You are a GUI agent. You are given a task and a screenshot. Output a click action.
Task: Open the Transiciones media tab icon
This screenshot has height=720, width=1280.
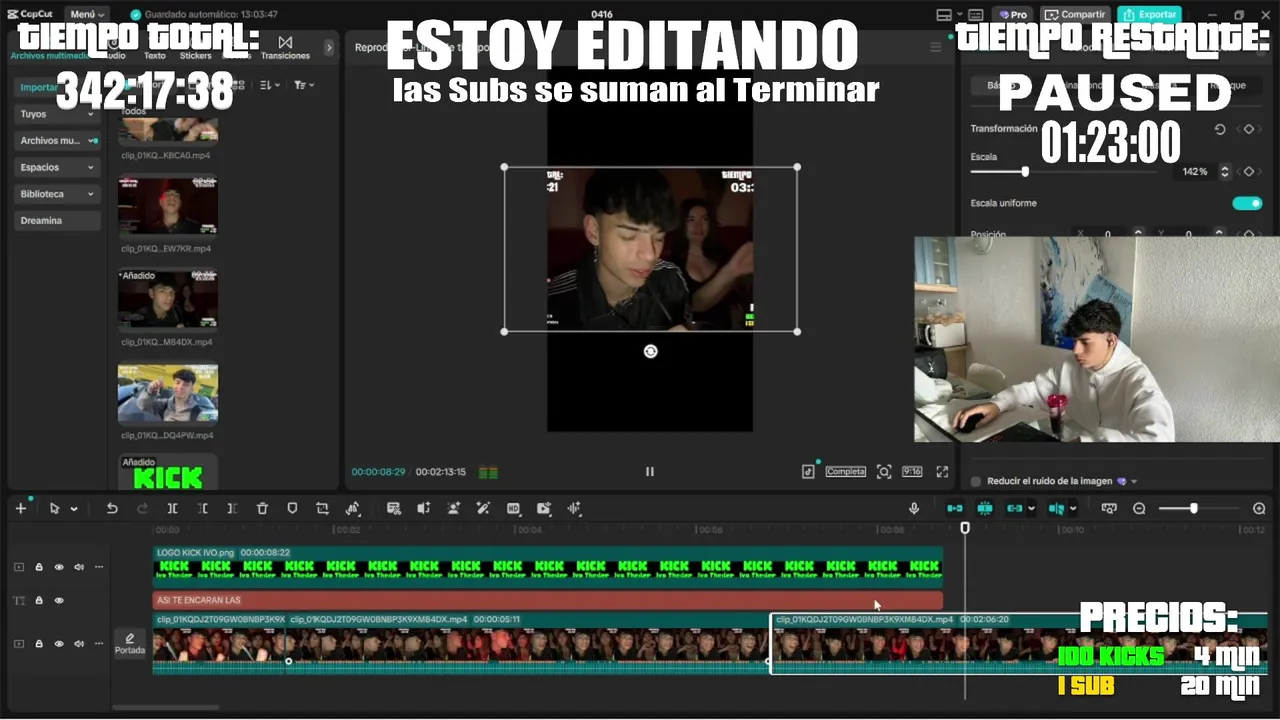[x=285, y=42]
